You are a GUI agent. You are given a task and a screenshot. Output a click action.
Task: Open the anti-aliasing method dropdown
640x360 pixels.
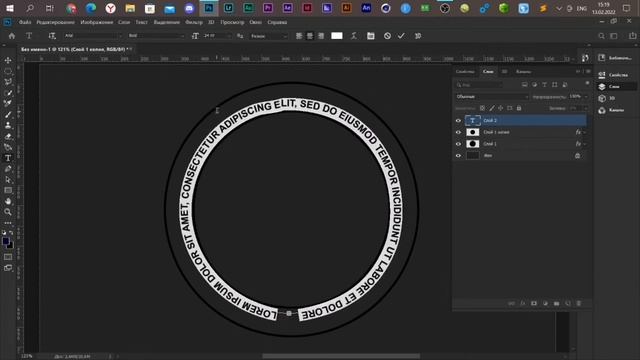(268, 36)
